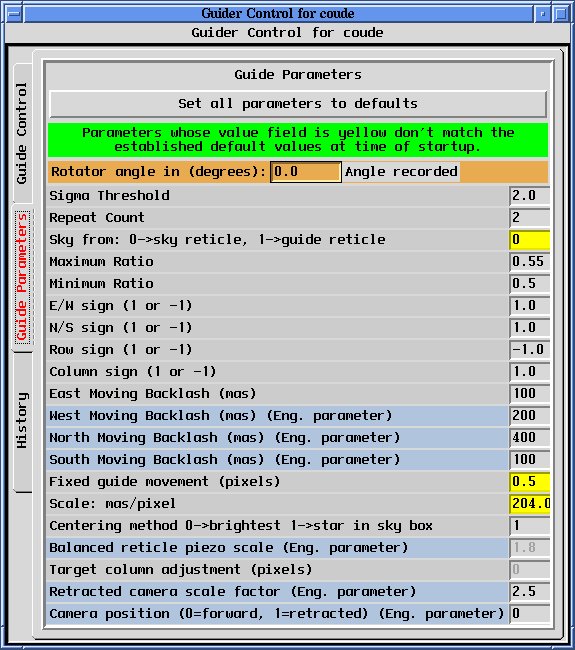
Task: Click the Target column adjustment (pixels) label
Action: tap(180, 570)
